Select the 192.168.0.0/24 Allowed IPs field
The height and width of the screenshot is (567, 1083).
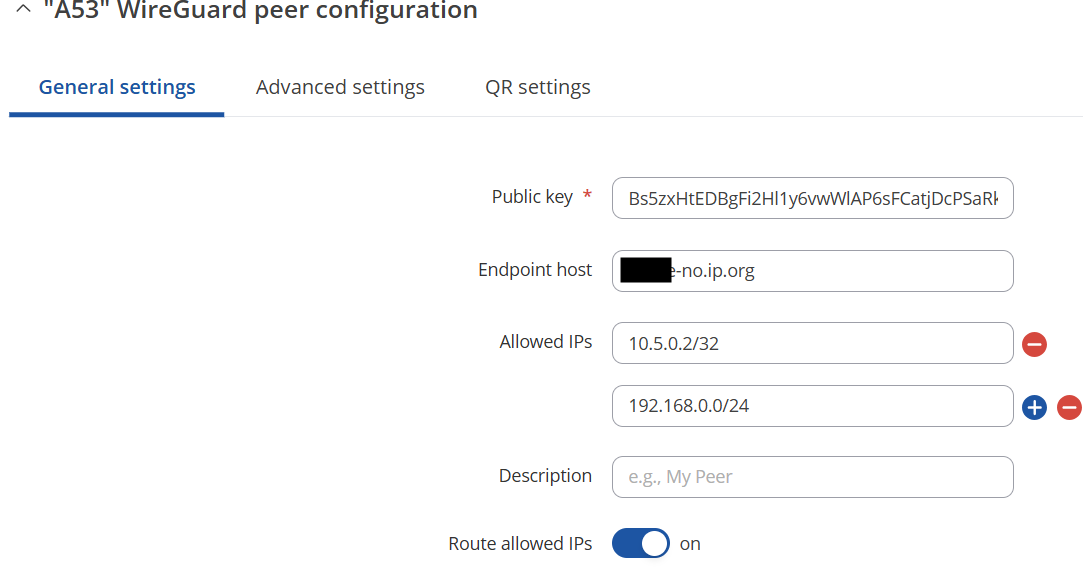pos(812,406)
